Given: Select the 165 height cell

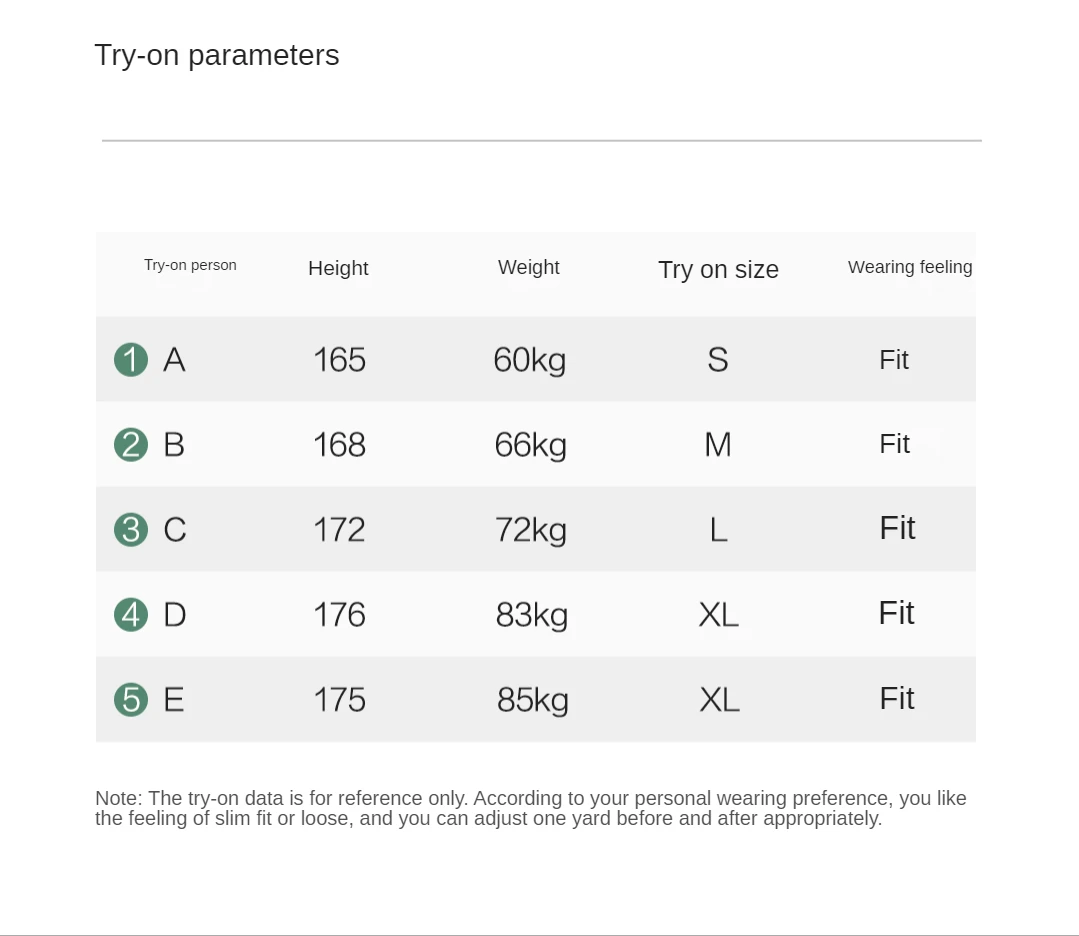Looking at the screenshot, I should pyautogui.click(x=339, y=360).
